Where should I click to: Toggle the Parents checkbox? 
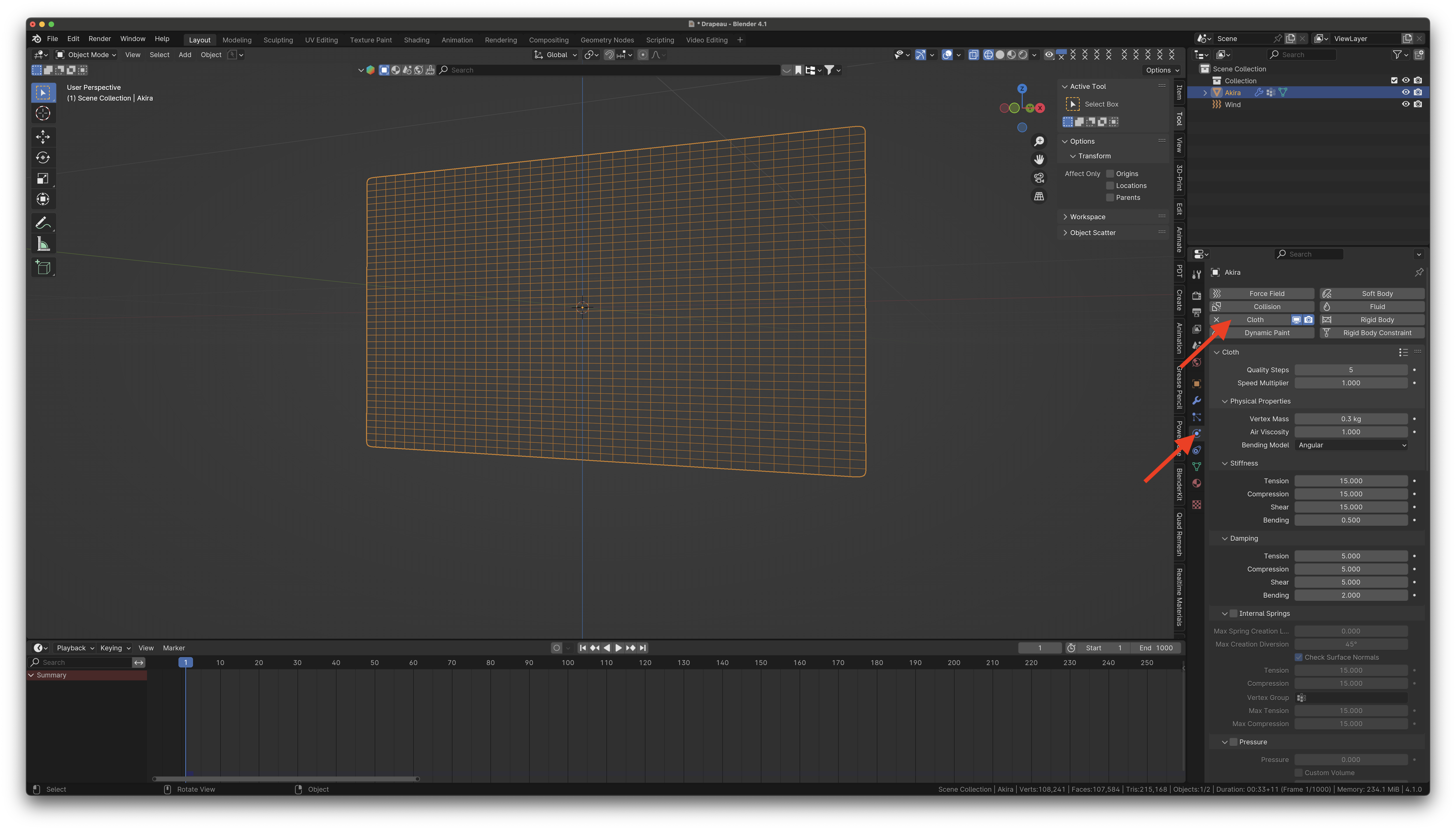[1110, 198]
